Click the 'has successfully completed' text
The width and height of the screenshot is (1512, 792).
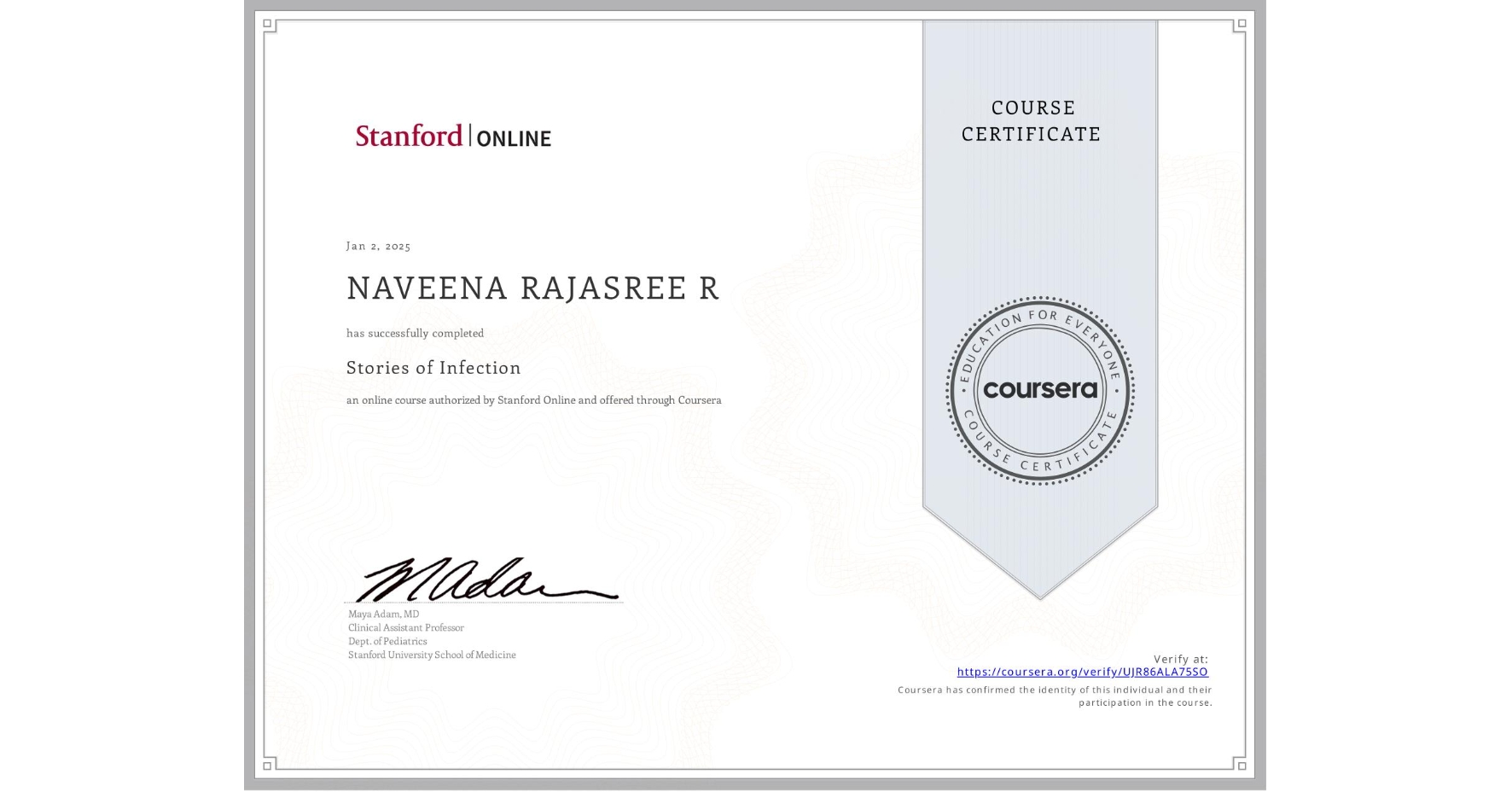(415, 333)
